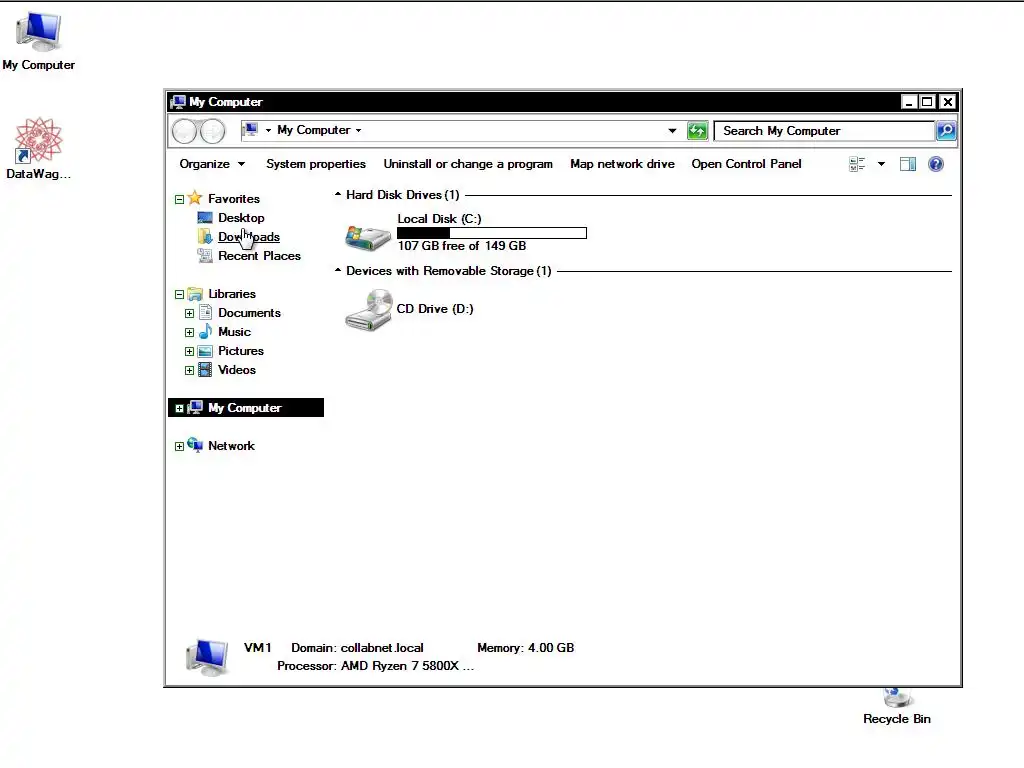The image size is (1024, 768).
Task: Click the Desktop icon in Favorites
Action: click(205, 217)
